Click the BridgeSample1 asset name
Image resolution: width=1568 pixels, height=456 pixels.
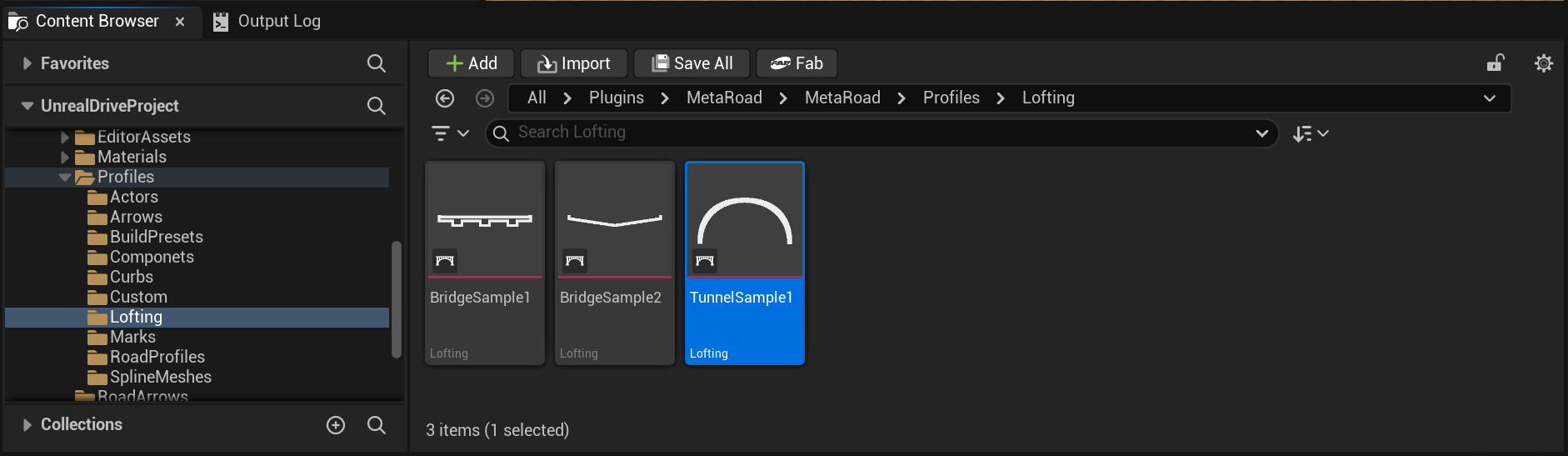tap(480, 298)
